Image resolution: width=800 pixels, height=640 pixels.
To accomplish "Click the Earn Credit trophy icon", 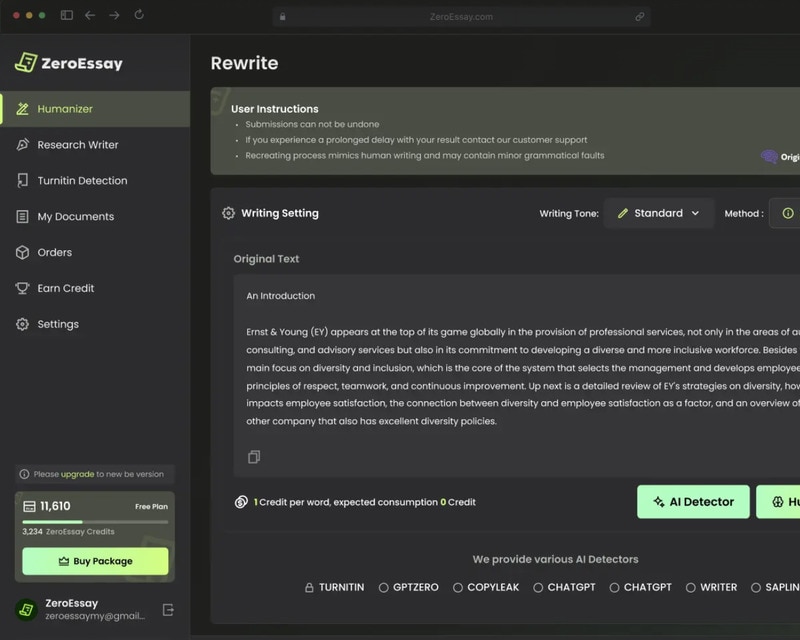I will [23, 289].
